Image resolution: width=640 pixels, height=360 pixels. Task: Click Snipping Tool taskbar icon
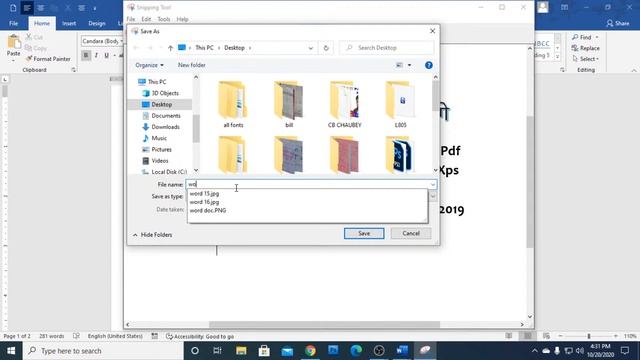[425, 351]
